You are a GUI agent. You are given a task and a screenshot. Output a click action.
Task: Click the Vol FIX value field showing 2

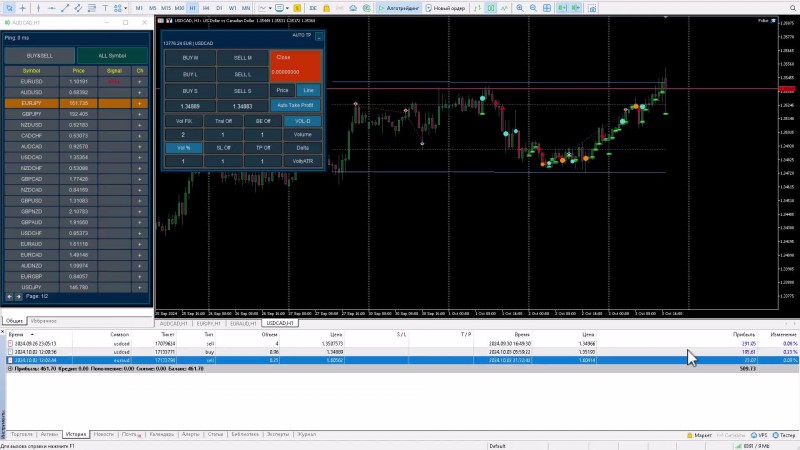pyautogui.click(x=183, y=135)
